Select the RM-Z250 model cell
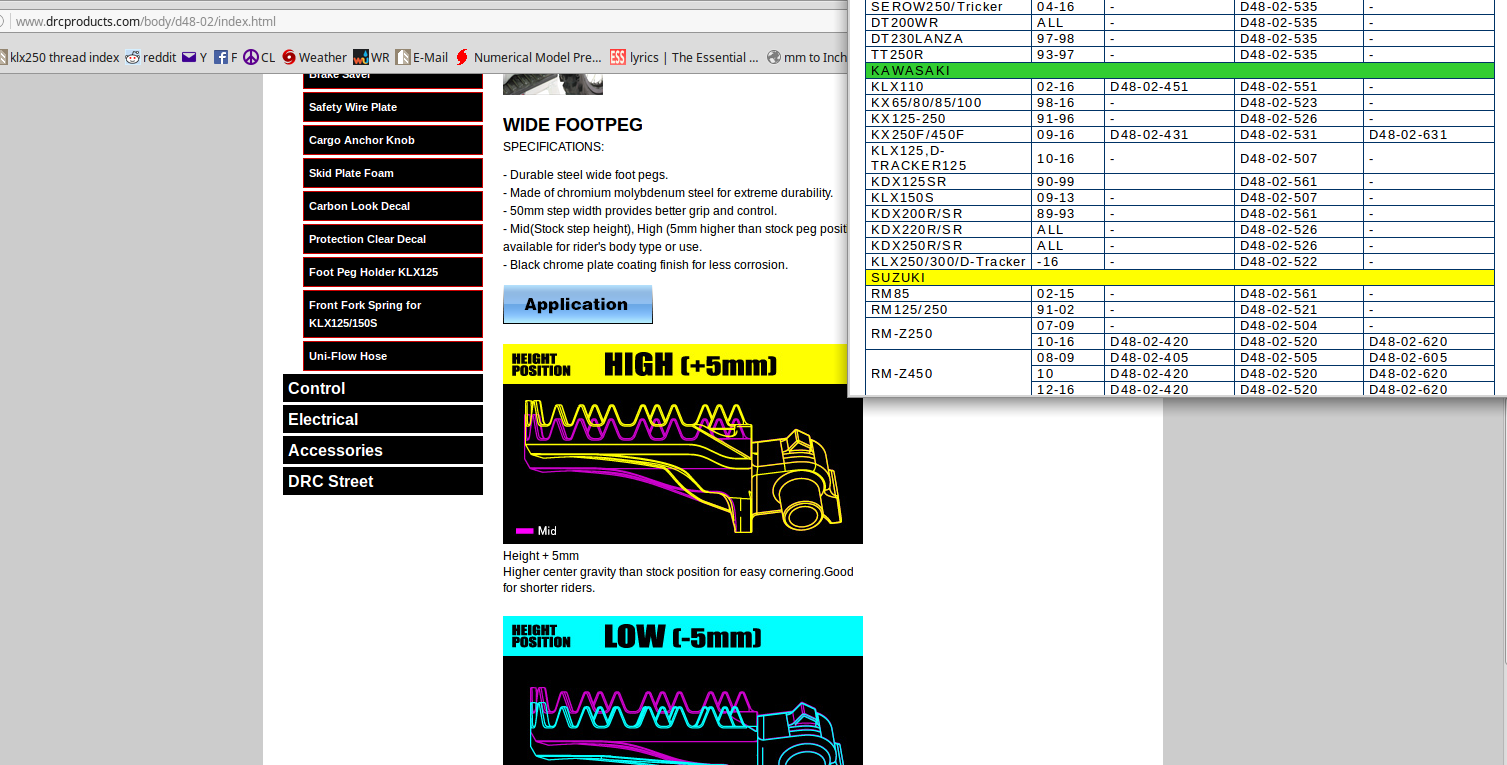The image size is (1507, 765). (x=948, y=333)
